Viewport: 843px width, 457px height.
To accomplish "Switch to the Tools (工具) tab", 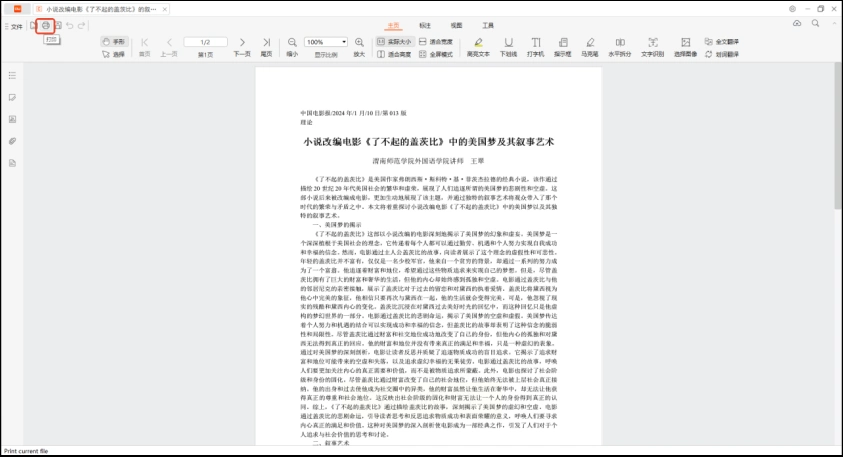I will [488, 25].
